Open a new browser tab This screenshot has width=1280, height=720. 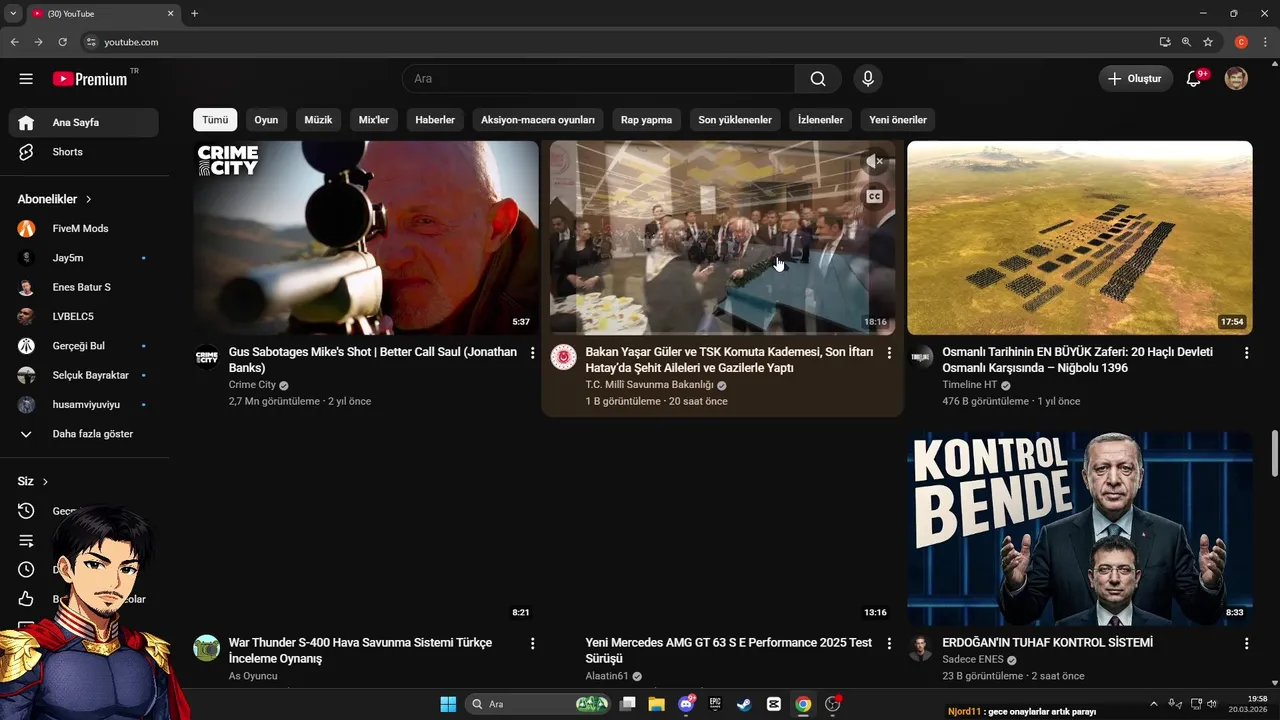(194, 13)
